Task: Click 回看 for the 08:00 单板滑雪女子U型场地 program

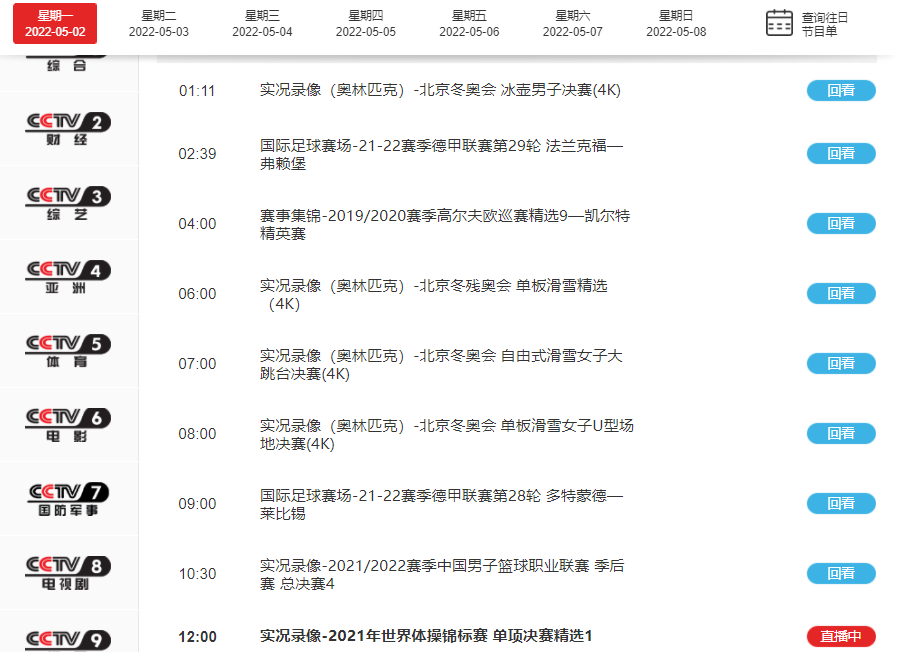Action: click(x=841, y=433)
